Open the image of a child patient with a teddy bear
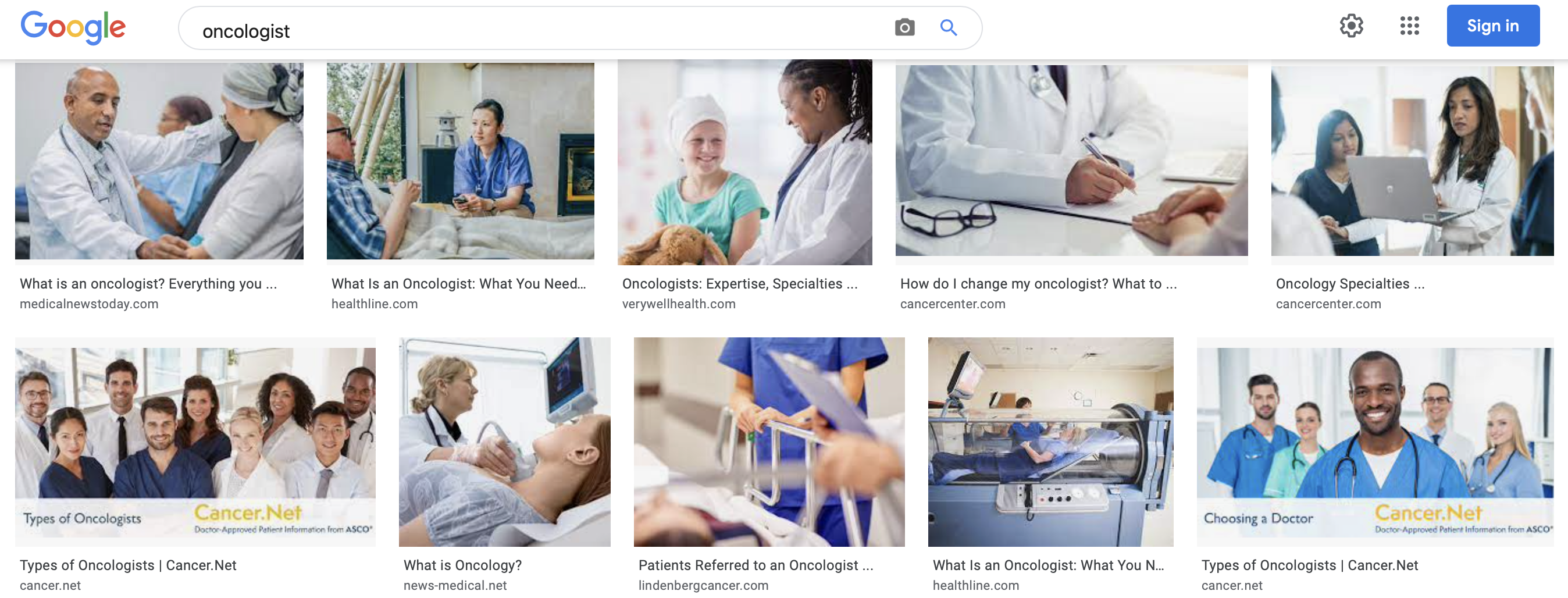This screenshot has height=598, width=1568. (x=744, y=162)
